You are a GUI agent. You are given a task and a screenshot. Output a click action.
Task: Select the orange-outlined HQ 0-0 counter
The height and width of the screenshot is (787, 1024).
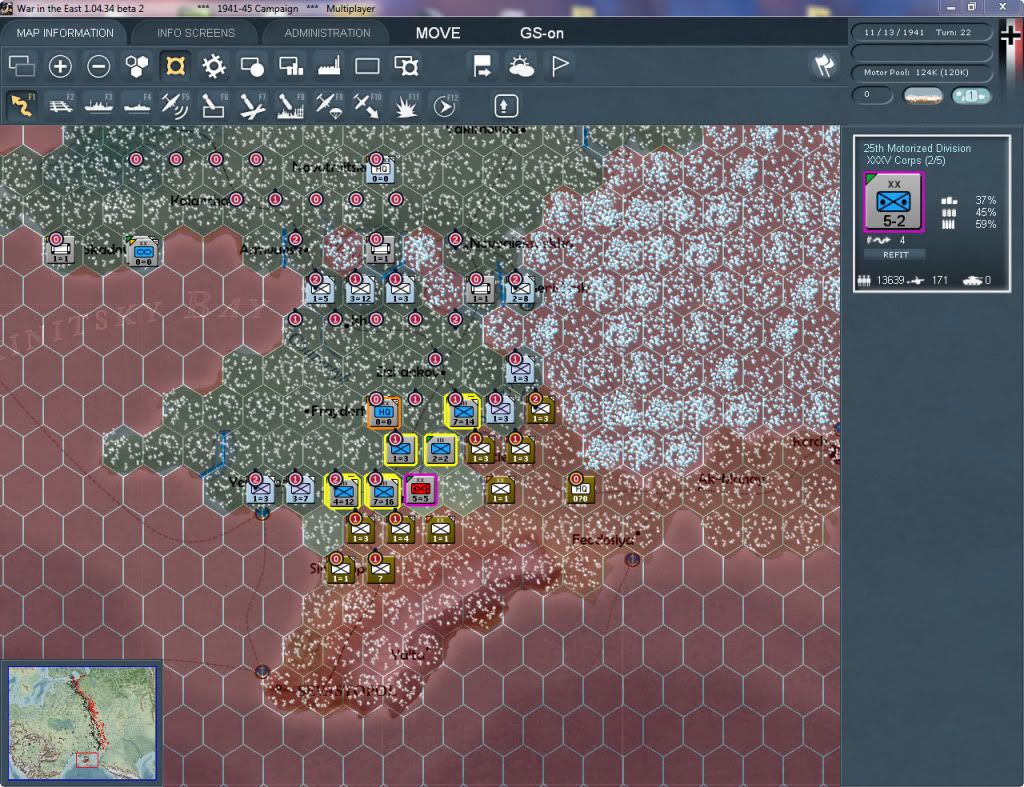tap(383, 413)
